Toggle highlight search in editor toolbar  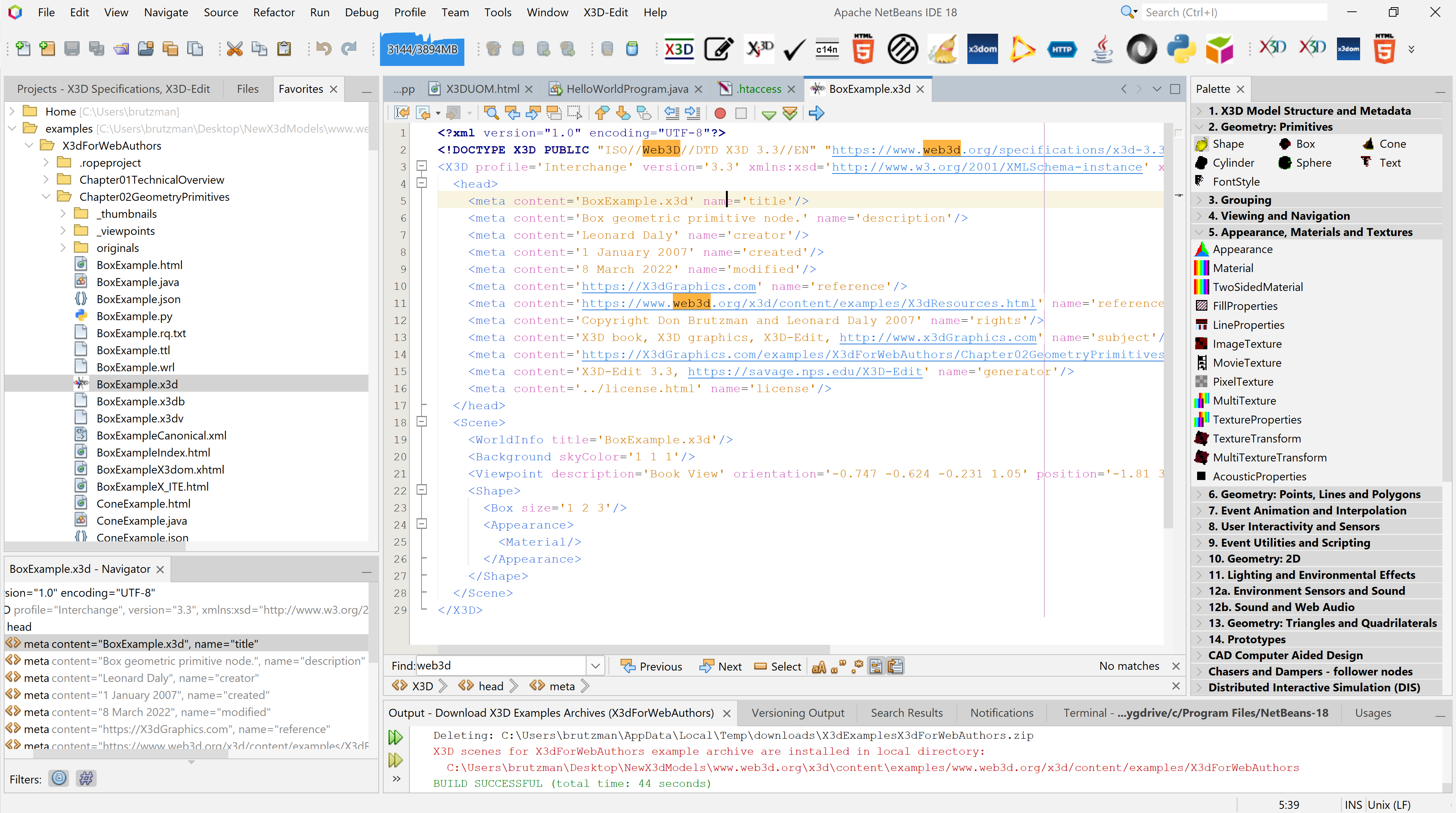[x=553, y=113]
